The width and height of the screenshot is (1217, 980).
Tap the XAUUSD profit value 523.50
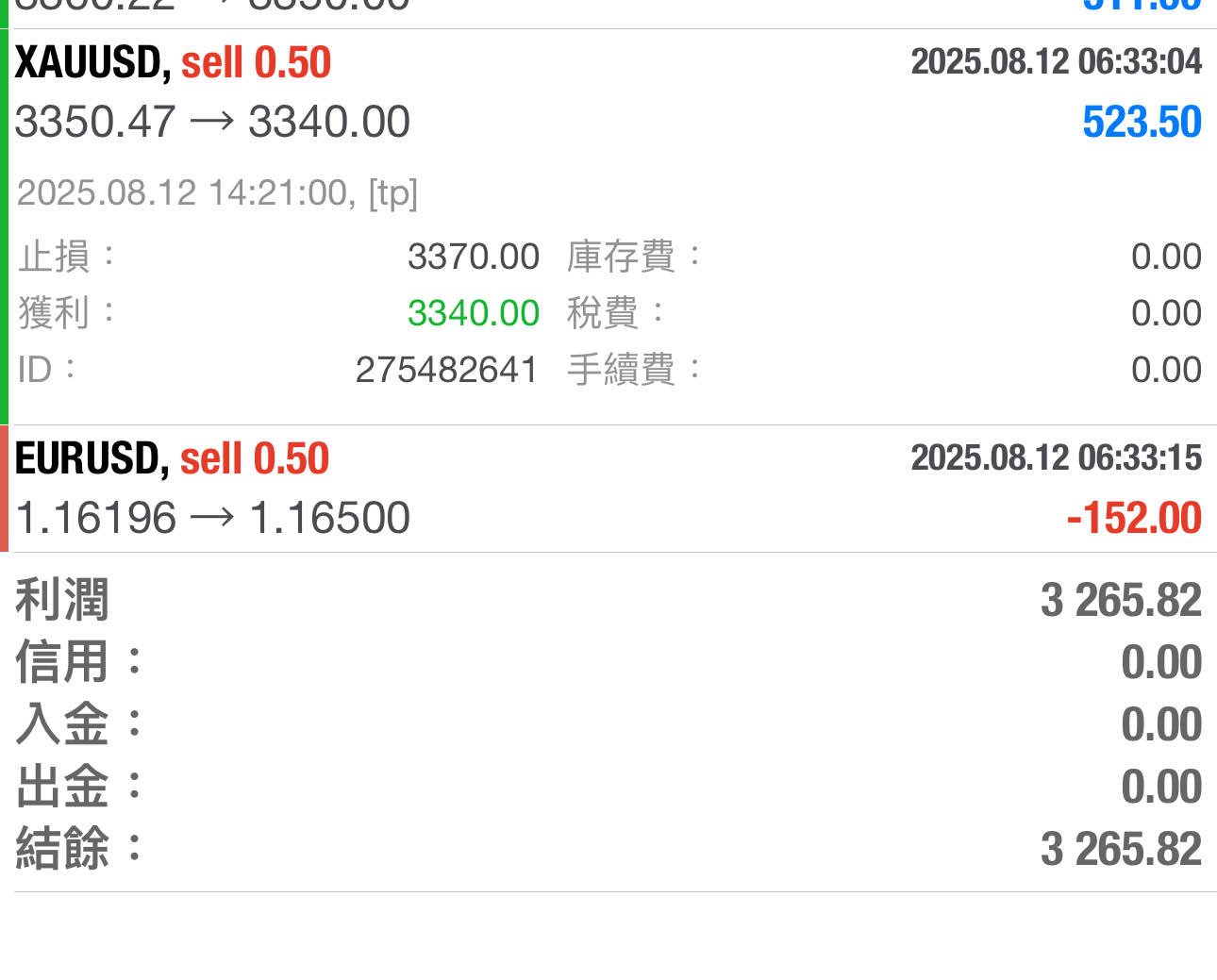point(1142,123)
